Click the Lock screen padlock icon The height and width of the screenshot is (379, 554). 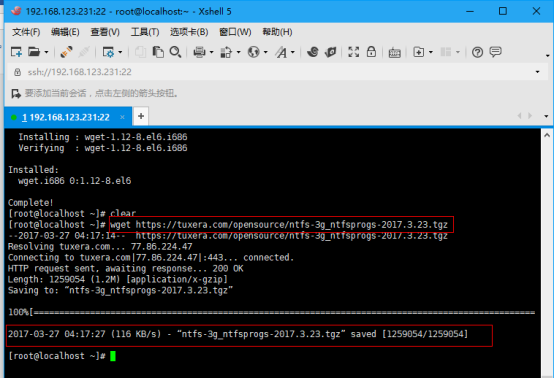pos(371,52)
